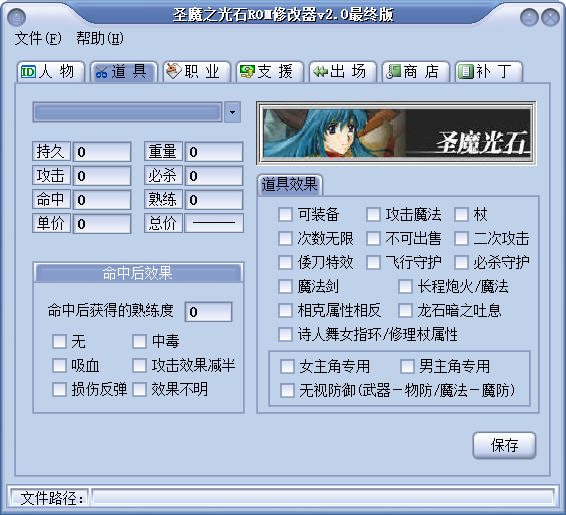The width and height of the screenshot is (566, 515).
Task: Check the 女主角专用 checkbox
Action: pos(287,366)
